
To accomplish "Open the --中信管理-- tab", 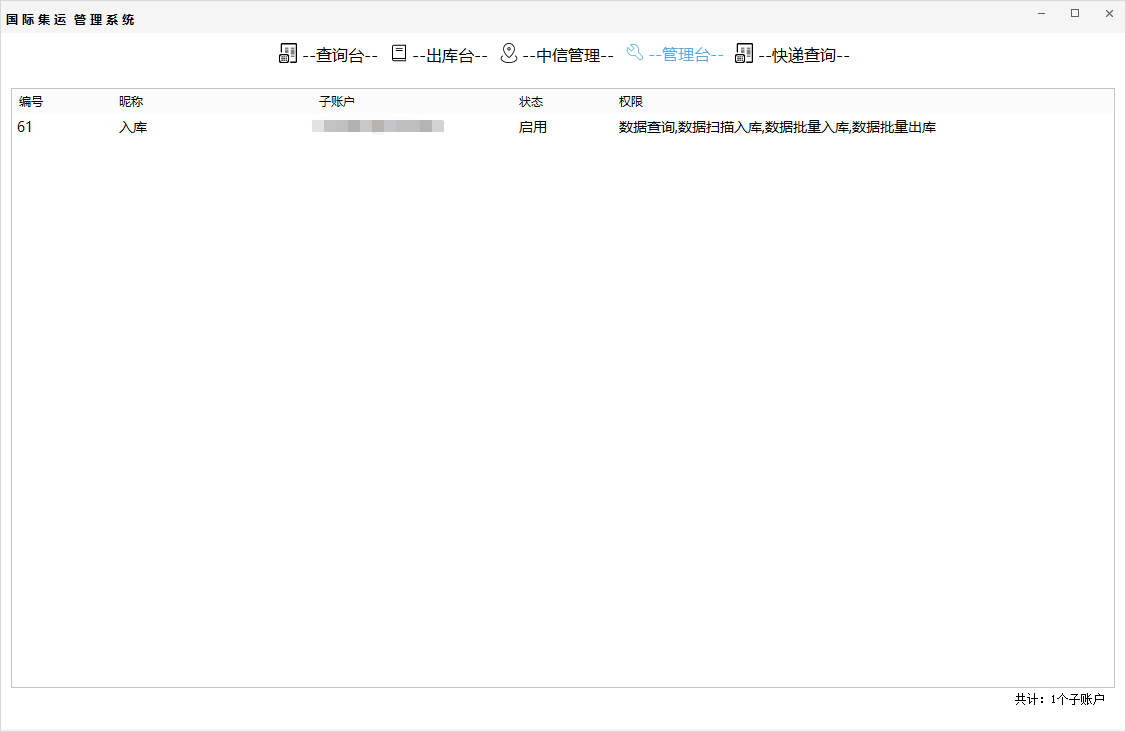I will point(568,55).
